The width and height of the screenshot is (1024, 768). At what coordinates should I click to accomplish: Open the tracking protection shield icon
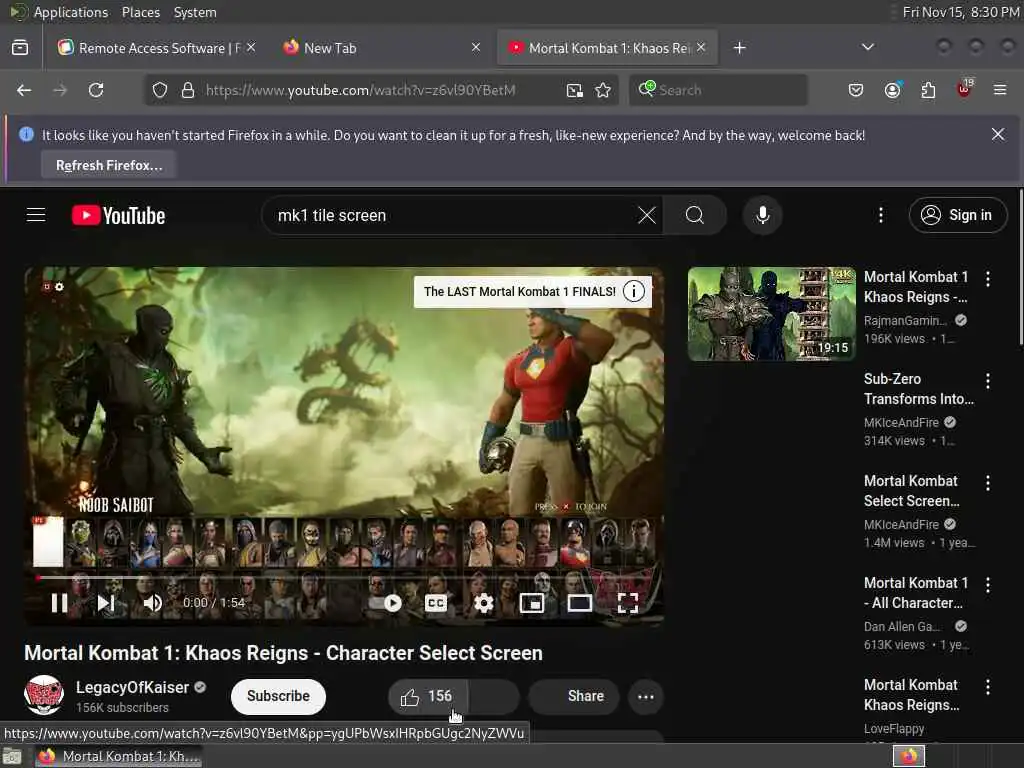pyautogui.click(x=160, y=90)
